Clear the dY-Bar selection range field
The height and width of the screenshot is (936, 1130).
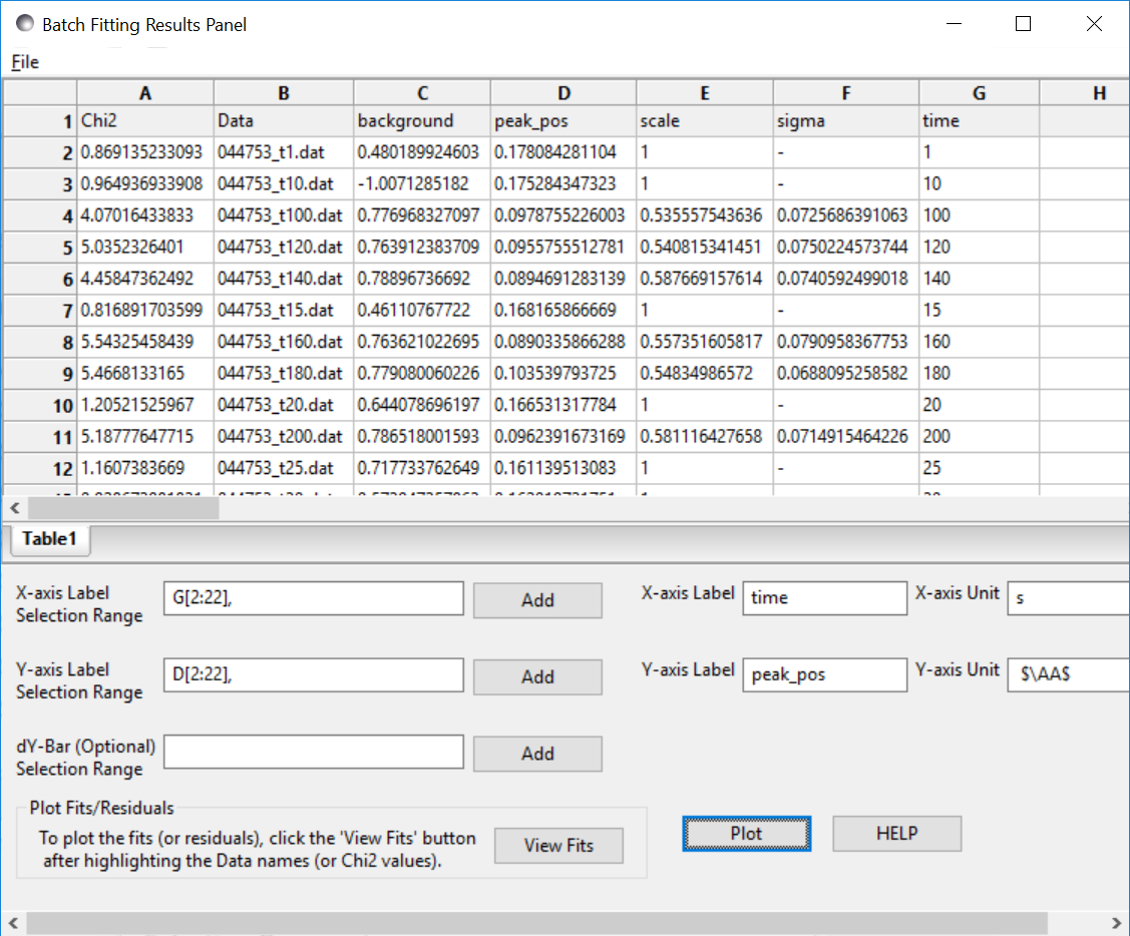tap(313, 751)
